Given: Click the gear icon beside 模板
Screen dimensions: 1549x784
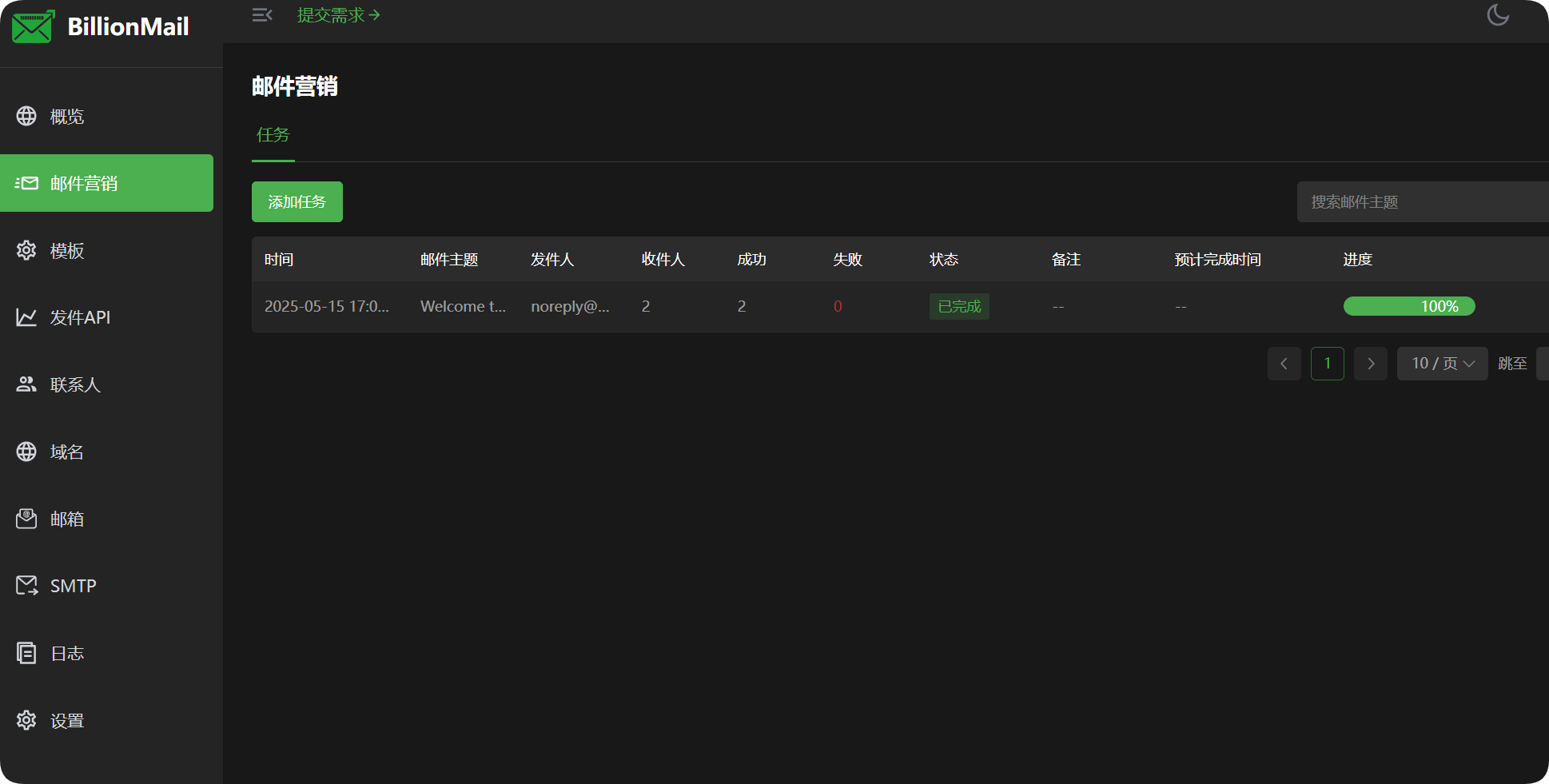Looking at the screenshot, I should pyautogui.click(x=26, y=250).
